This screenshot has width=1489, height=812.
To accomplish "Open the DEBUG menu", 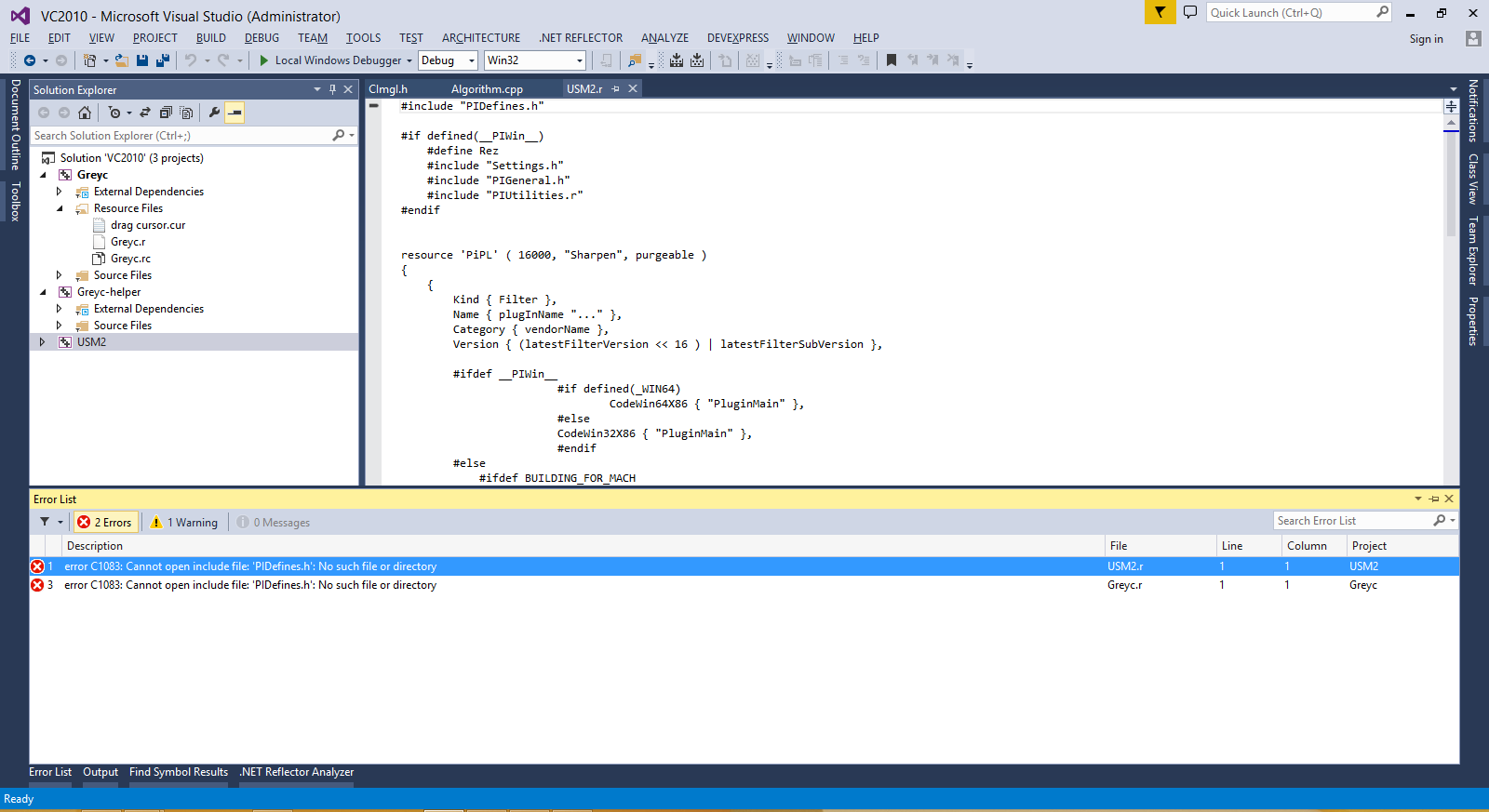I will 262,38.
